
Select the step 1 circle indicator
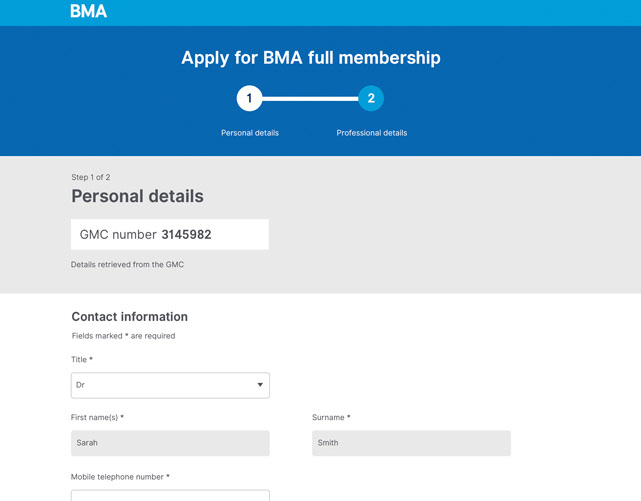click(x=249, y=98)
